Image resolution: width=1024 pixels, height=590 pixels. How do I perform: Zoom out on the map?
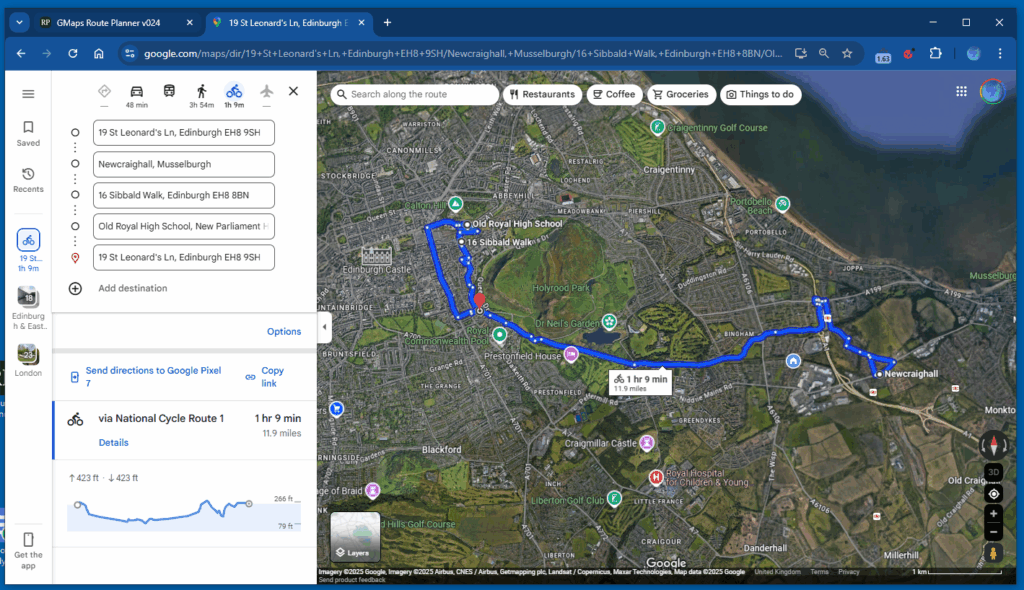993,532
